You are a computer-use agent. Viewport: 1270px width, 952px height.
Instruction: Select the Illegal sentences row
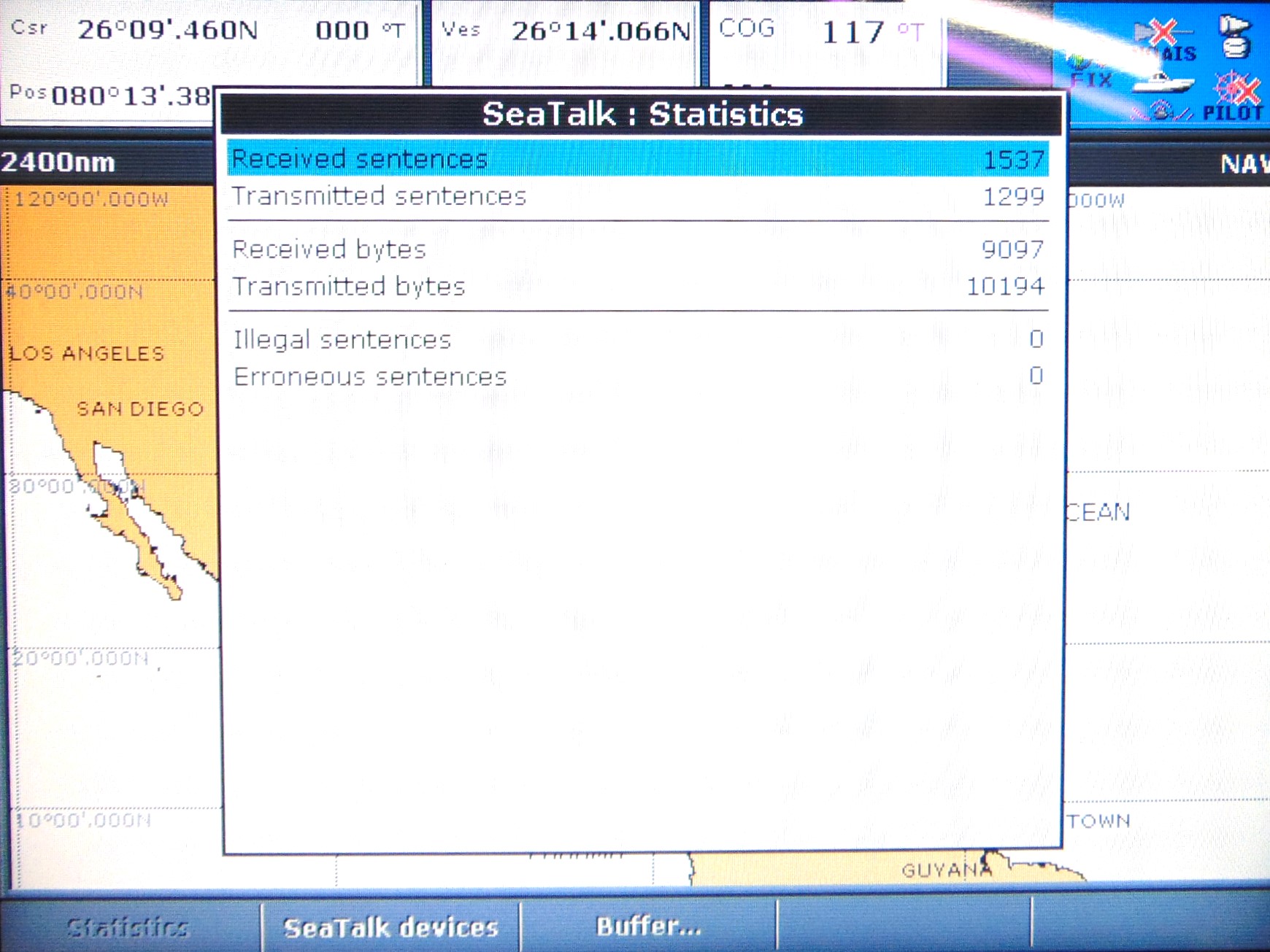(x=638, y=339)
